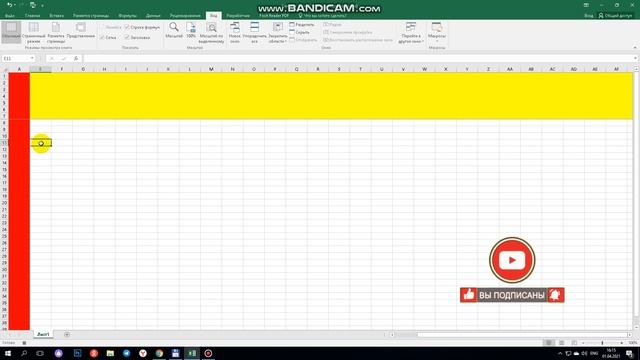Switch to the Review (Рецензирование) tab
The image size is (640, 360).
pyautogui.click(x=185, y=16)
